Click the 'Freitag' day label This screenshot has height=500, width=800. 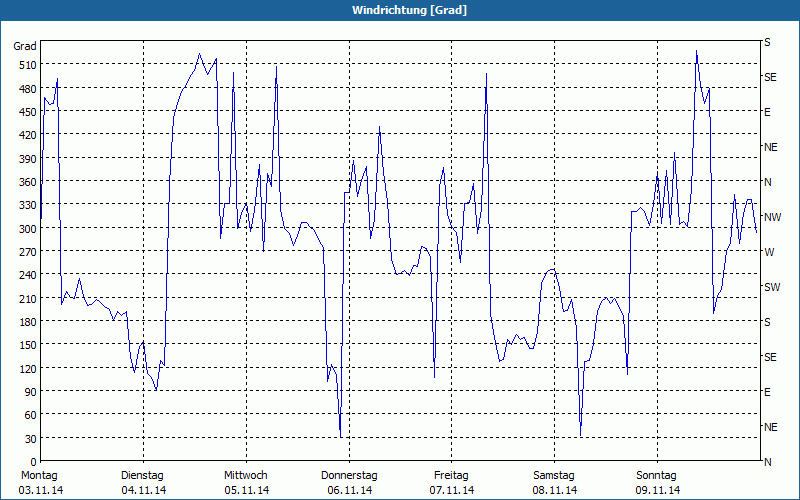(451, 476)
